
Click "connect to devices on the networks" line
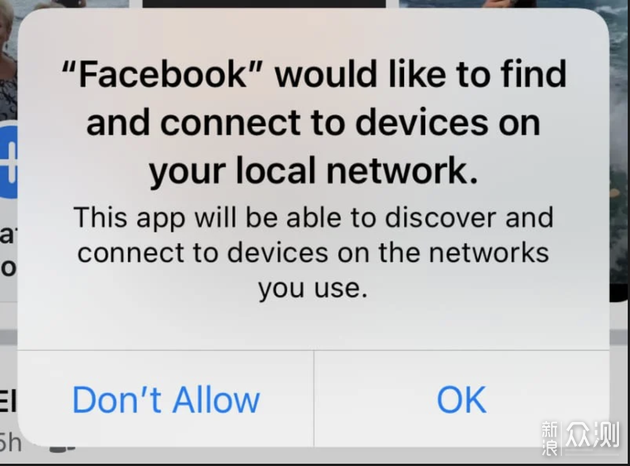click(x=313, y=253)
